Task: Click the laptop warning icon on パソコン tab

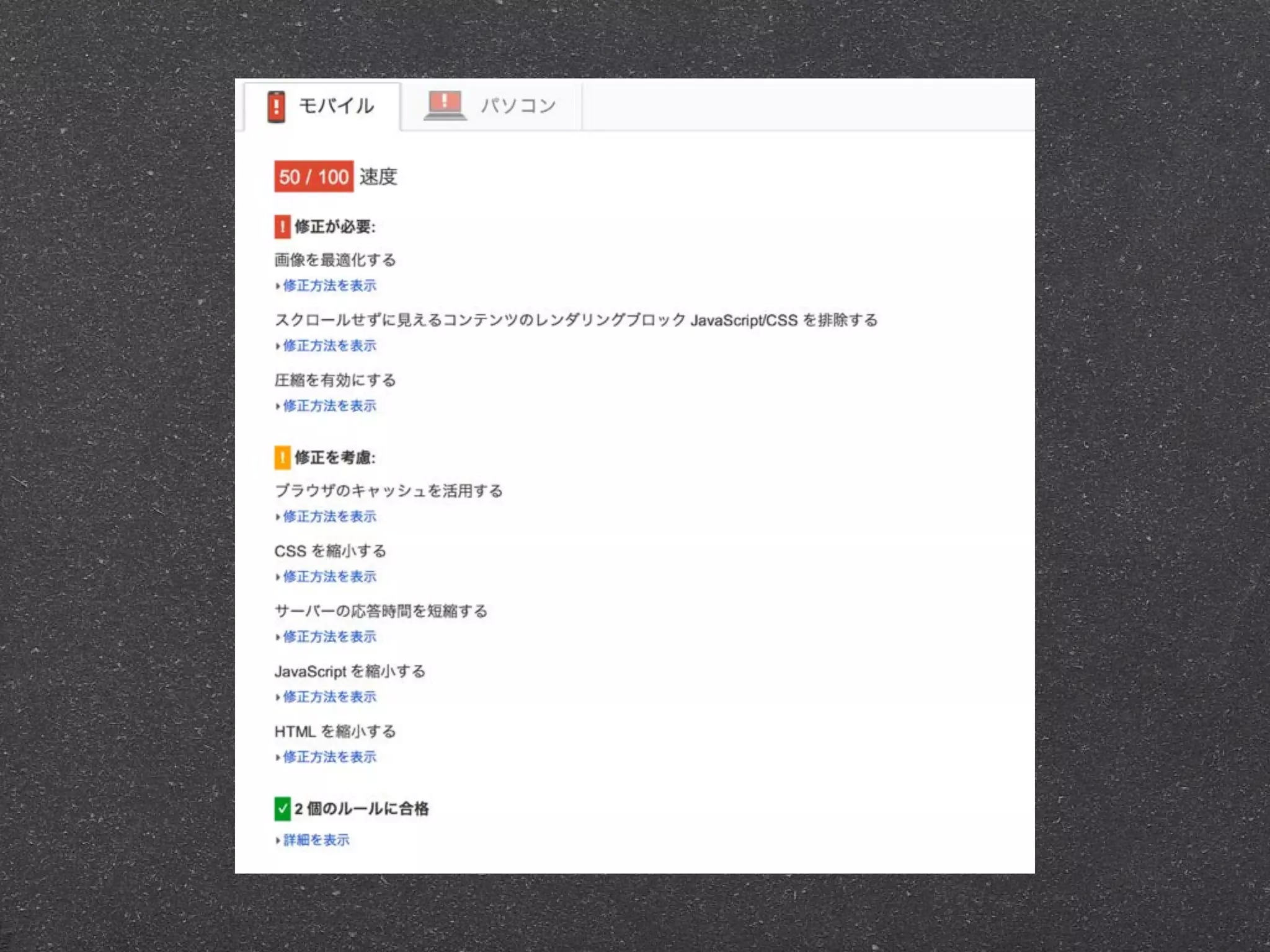Action: click(x=445, y=105)
